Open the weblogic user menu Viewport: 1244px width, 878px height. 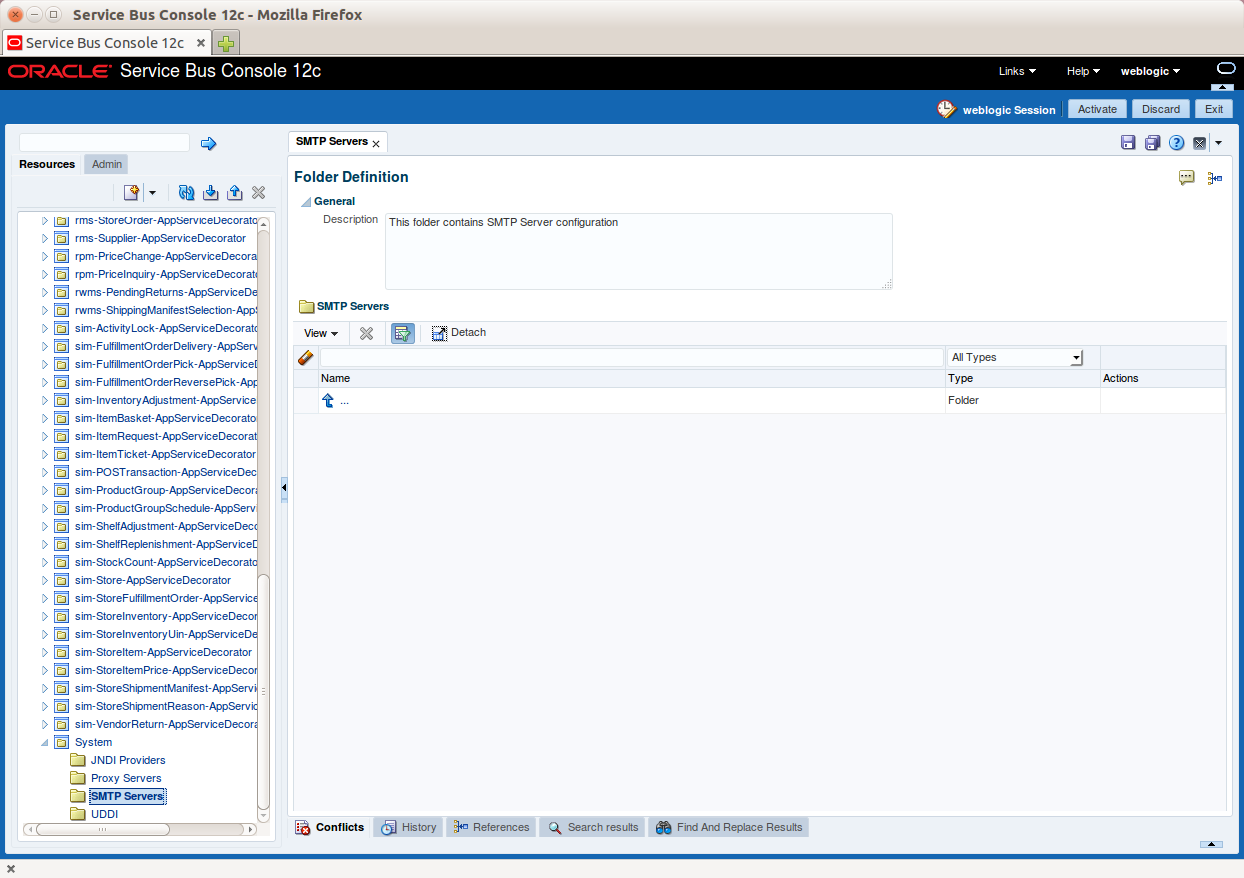(x=1150, y=71)
